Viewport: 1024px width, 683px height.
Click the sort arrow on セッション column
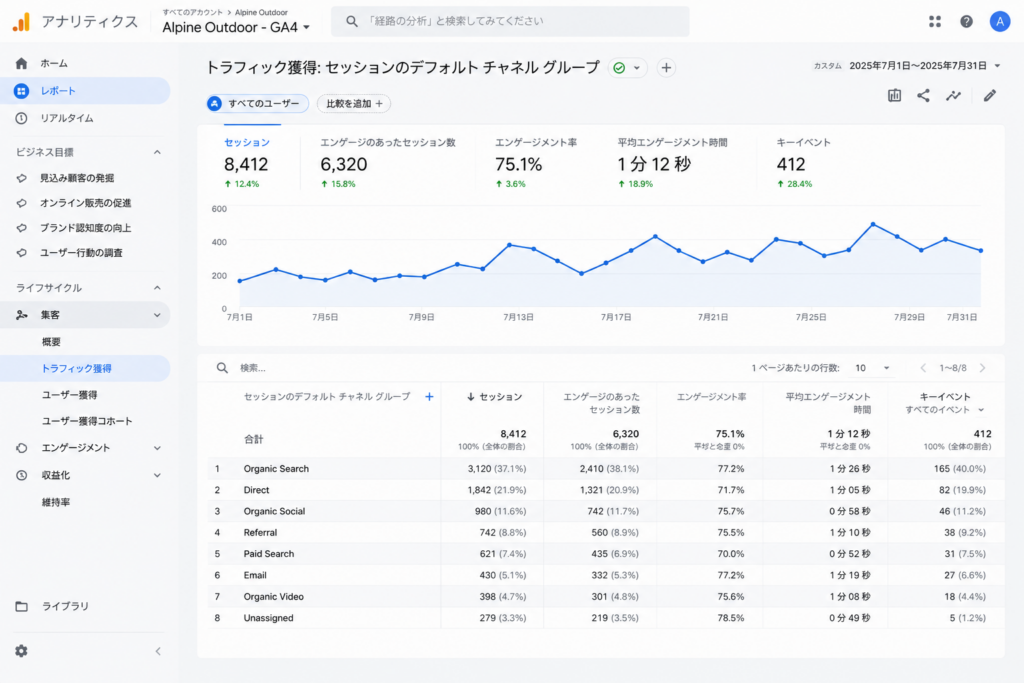click(470, 396)
